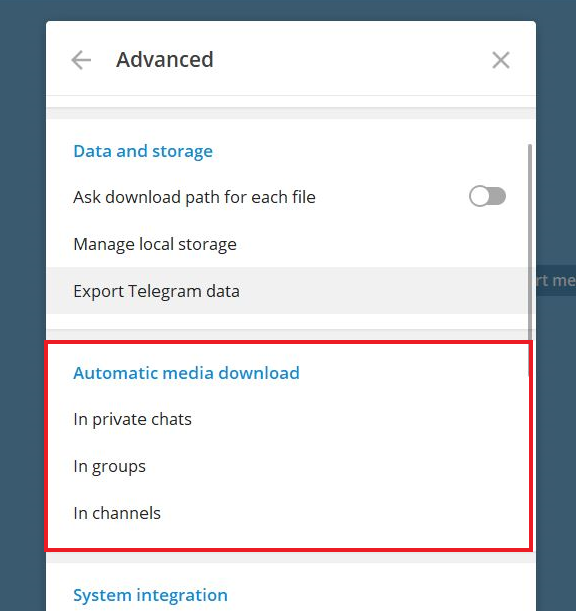Click the 'Automatic media download' section header
The width and height of the screenshot is (576, 611).
pos(186,373)
